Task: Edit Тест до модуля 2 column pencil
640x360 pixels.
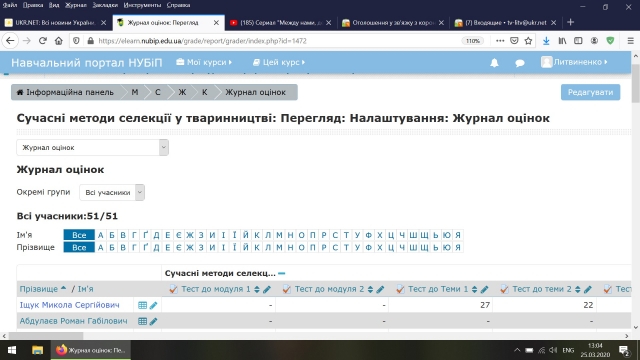Action: 380,289
